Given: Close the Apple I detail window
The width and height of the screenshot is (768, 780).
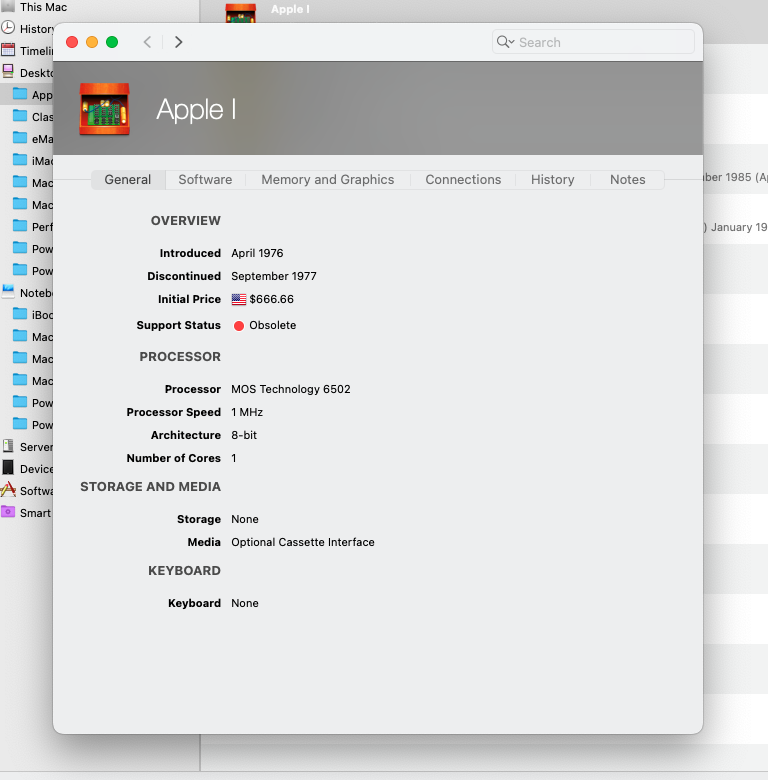Looking at the screenshot, I should click(x=72, y=42).
